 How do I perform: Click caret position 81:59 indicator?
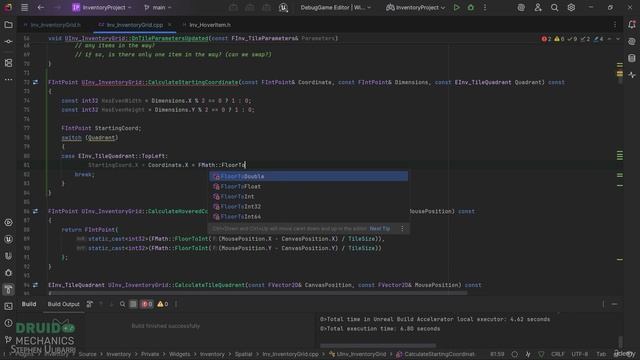pyautogui.click(x=497, y=354)
